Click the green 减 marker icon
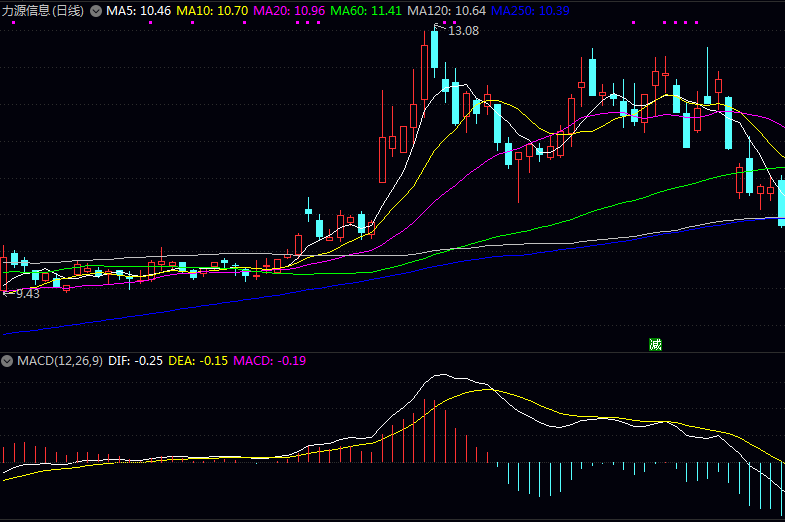 (655, 344)
